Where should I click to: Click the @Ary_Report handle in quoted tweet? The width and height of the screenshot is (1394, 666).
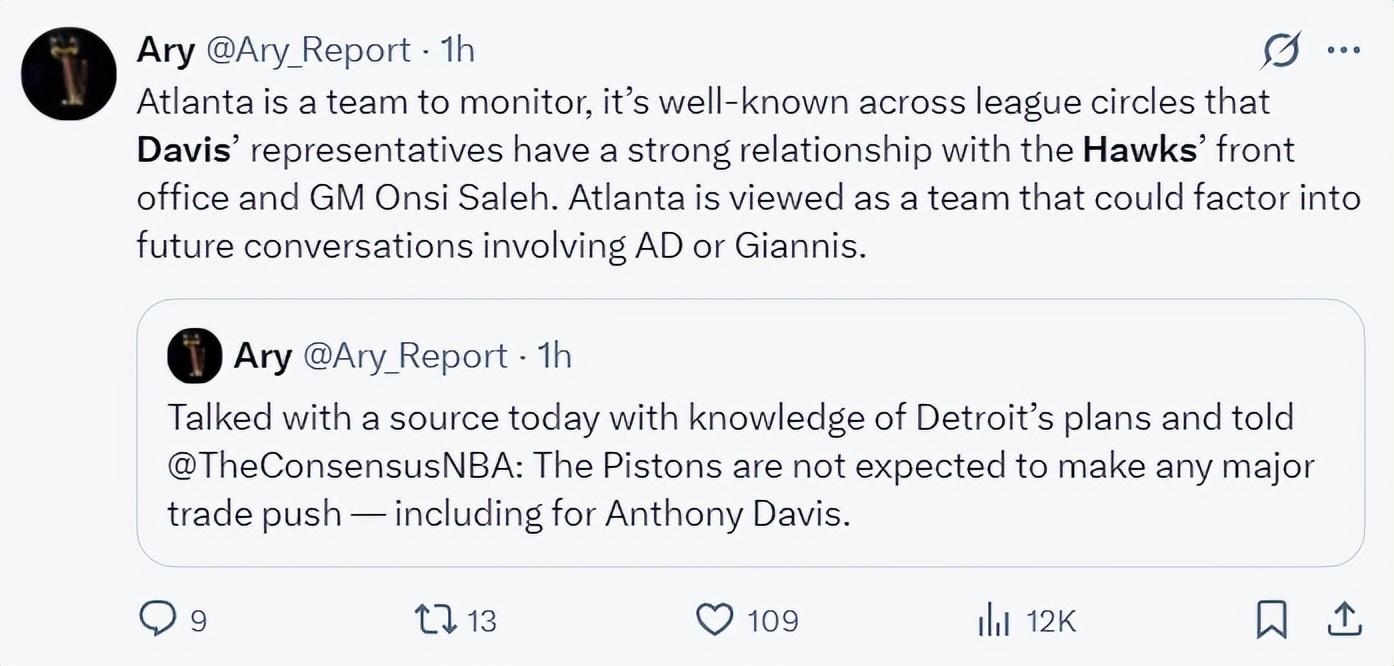pos(405,356)
